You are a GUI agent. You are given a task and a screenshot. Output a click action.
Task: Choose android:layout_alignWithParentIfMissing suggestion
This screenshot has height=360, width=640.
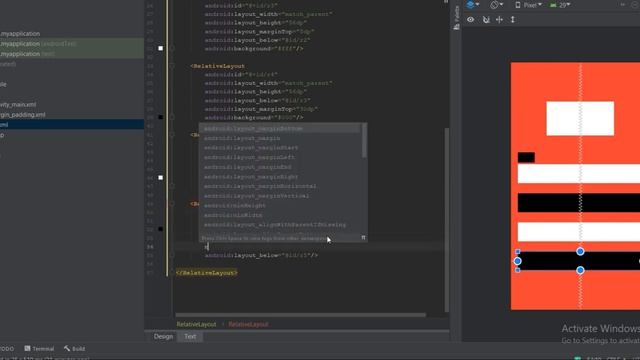280,225
